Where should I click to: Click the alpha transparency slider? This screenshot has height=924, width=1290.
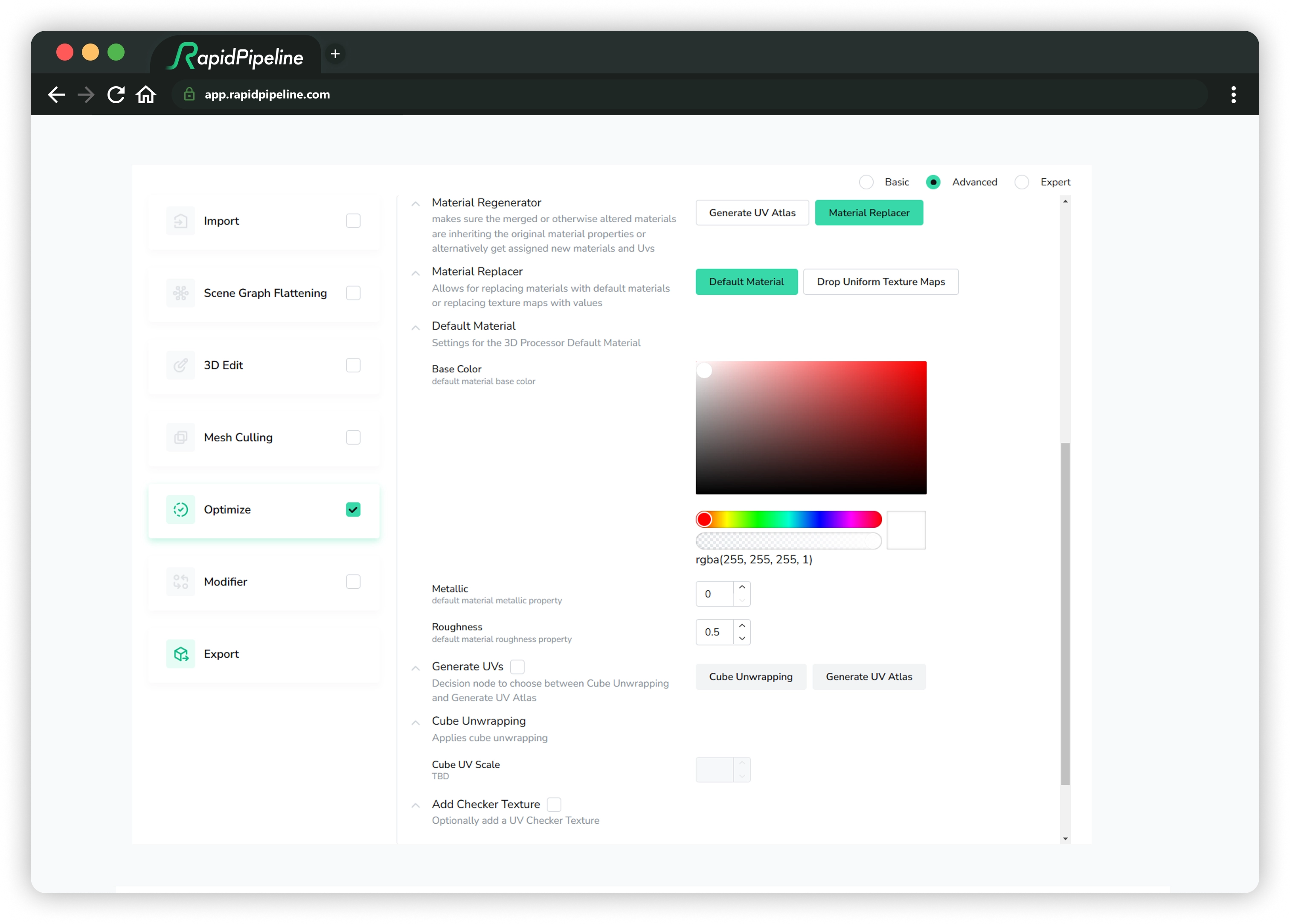pyautogui.click(x=788, y=541)
